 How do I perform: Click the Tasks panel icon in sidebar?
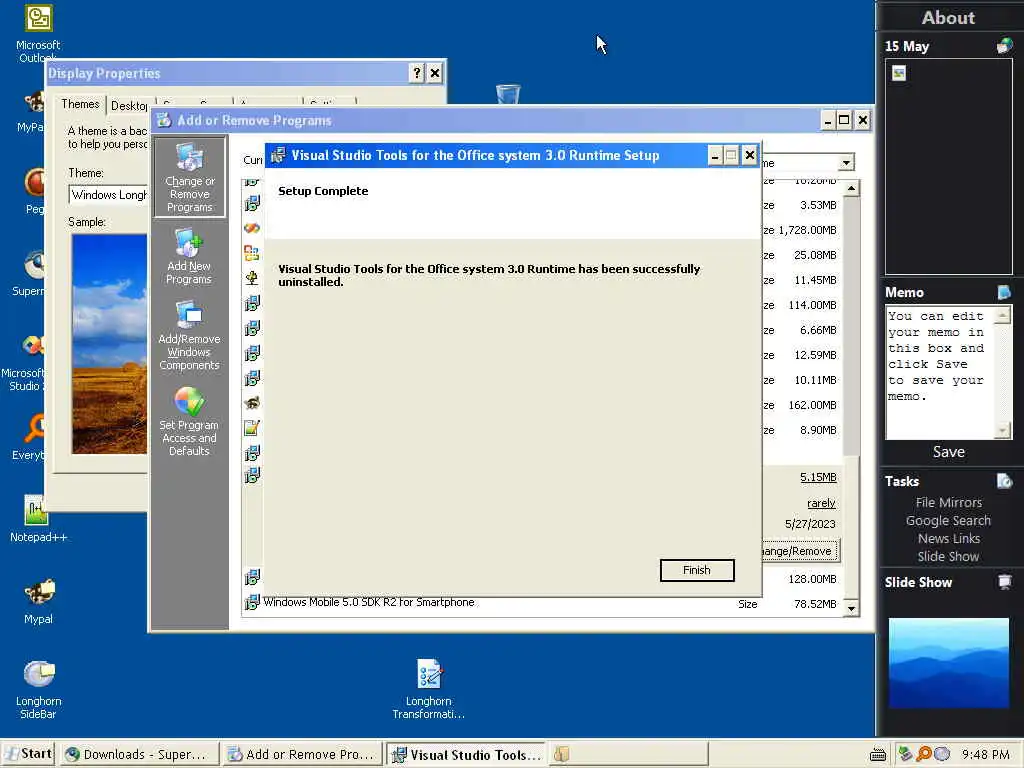click(x=1004, y=481)
